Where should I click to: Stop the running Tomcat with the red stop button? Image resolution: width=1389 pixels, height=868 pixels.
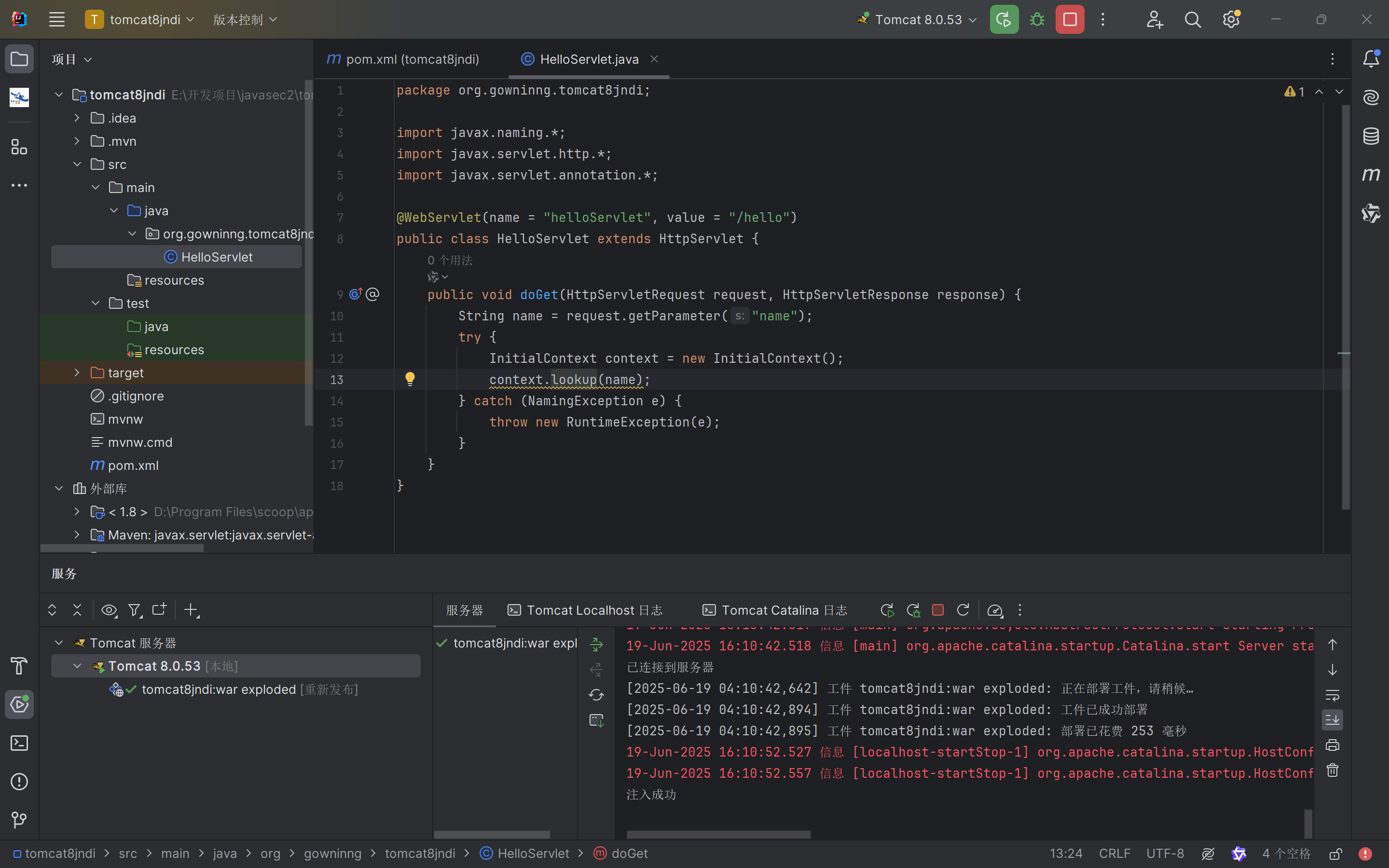pos(1070,19)
